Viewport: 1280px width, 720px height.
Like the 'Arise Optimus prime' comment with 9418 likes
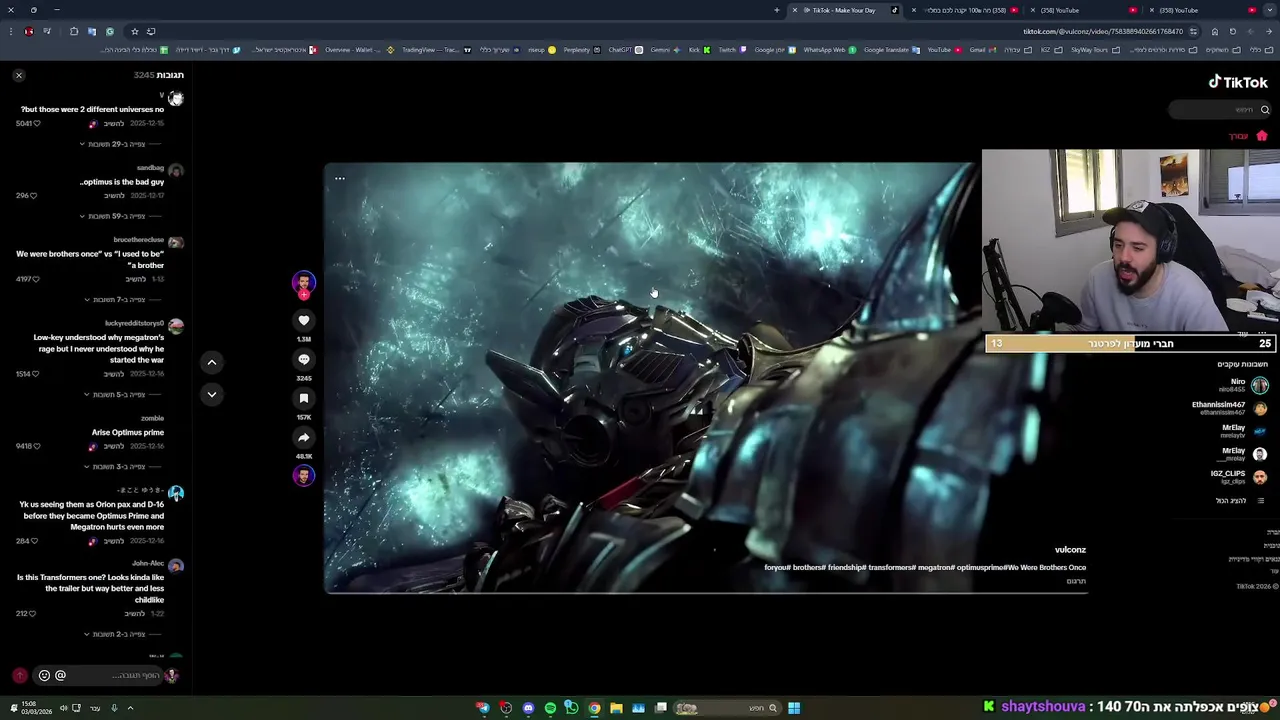35,446
